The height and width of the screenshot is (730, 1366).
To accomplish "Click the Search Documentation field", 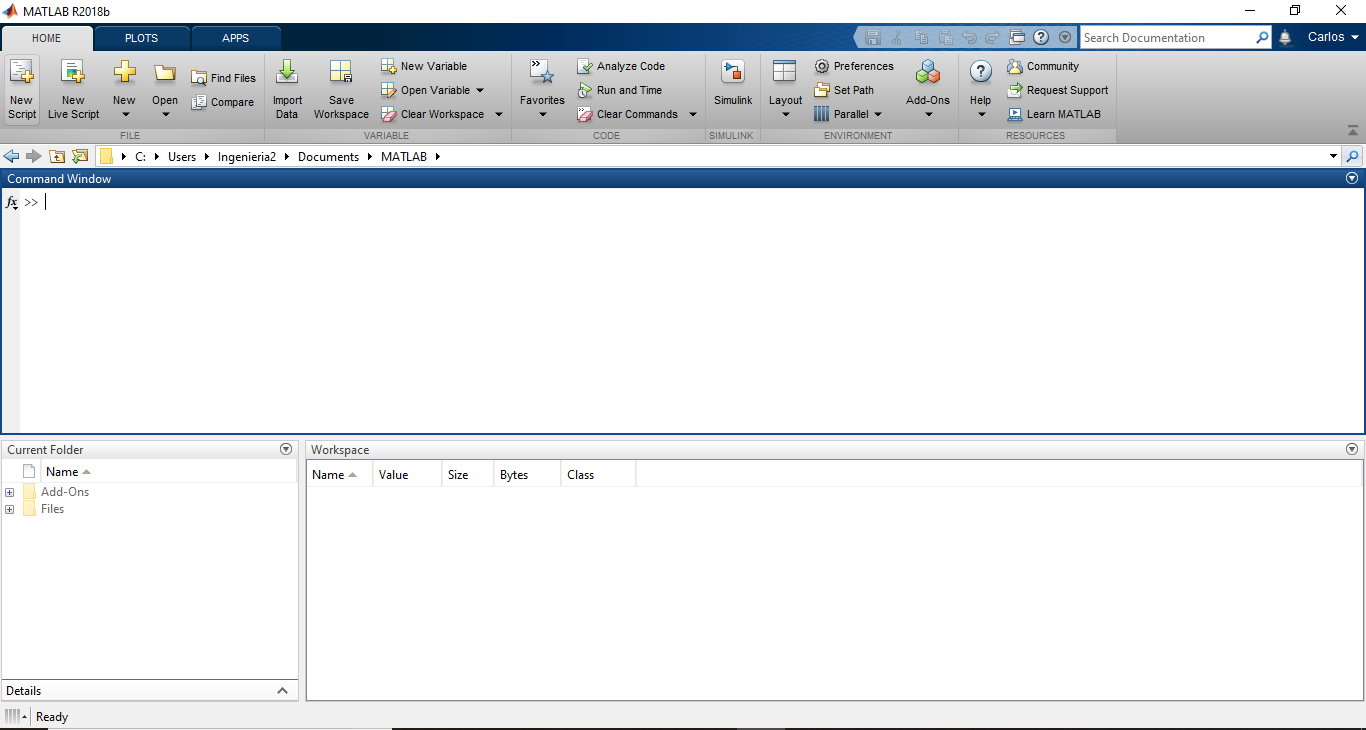I will 1170,37.
